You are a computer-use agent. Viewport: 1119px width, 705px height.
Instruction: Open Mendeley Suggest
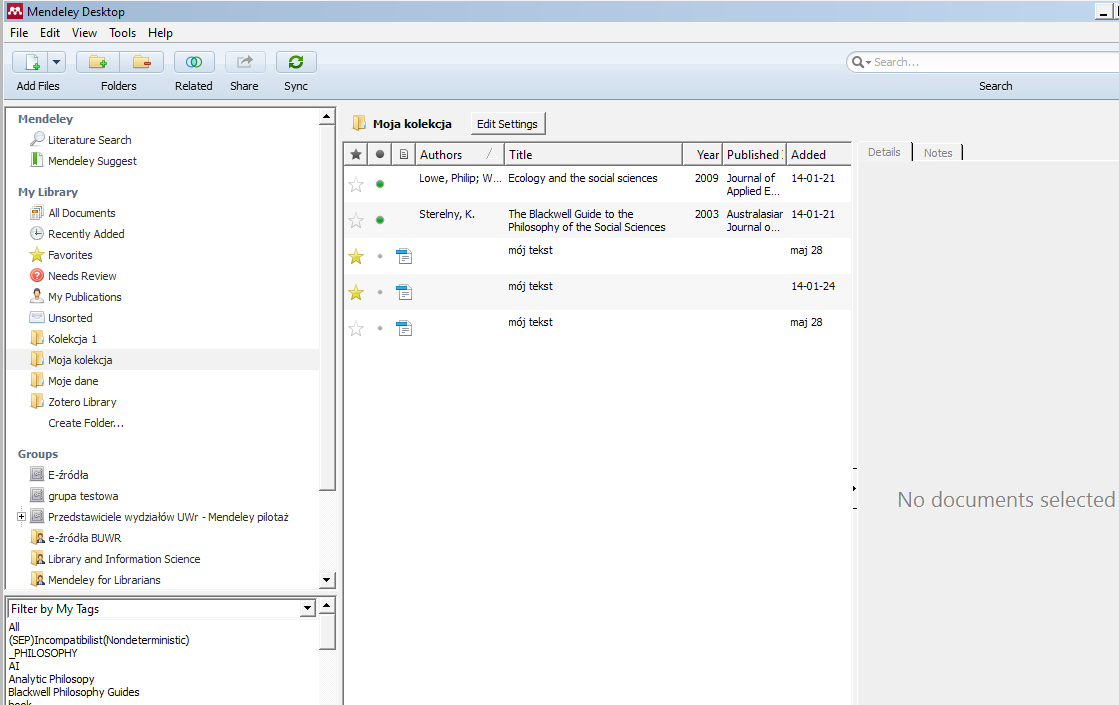click(x=92, y=161)
